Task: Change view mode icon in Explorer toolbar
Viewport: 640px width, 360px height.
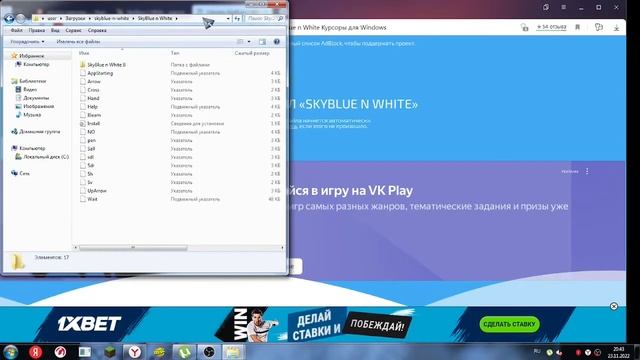Action: [x=240, y=42]
